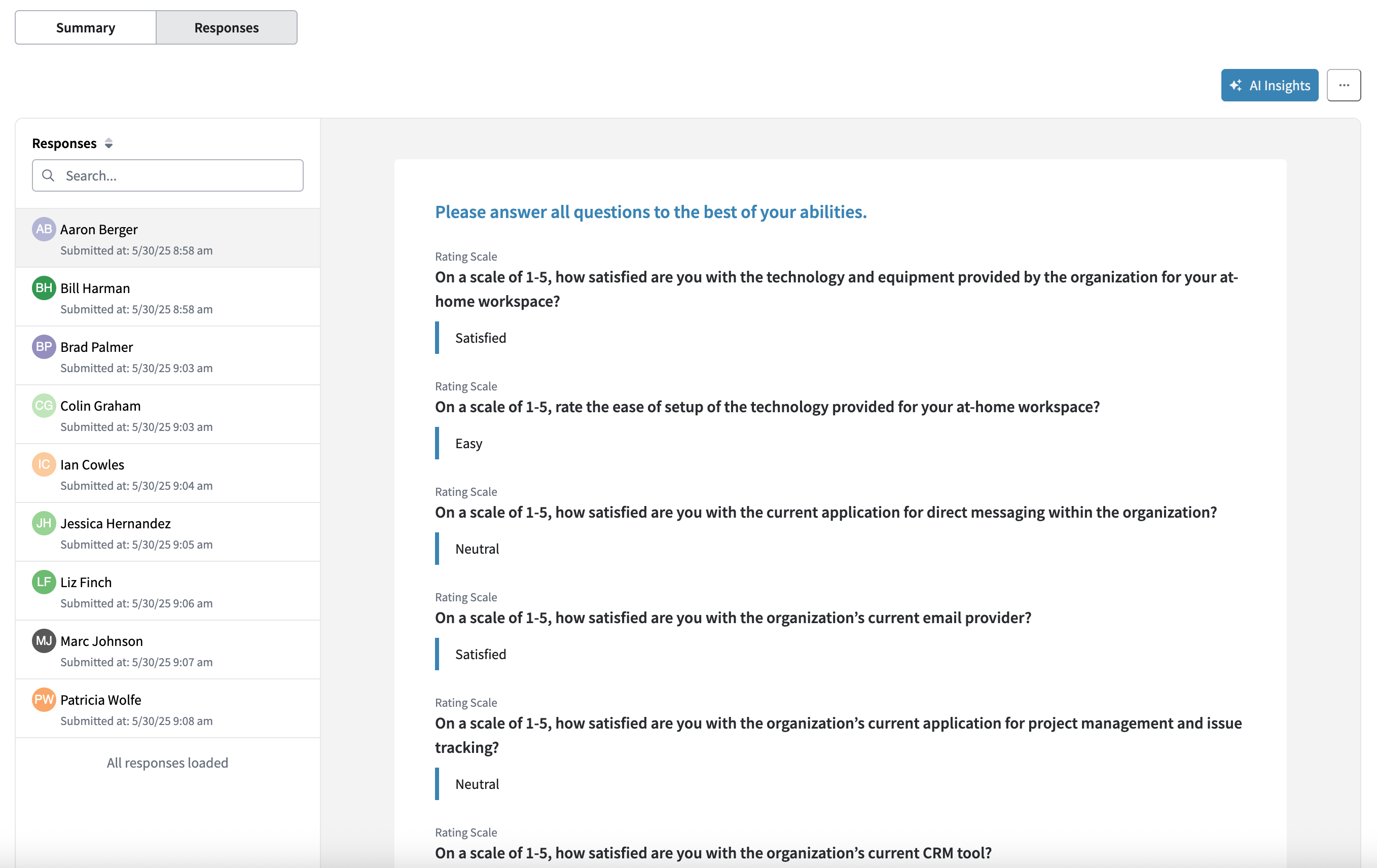Open the three-dots more options menu
The image size is (1377, 868).
(x=1343, y=85)
